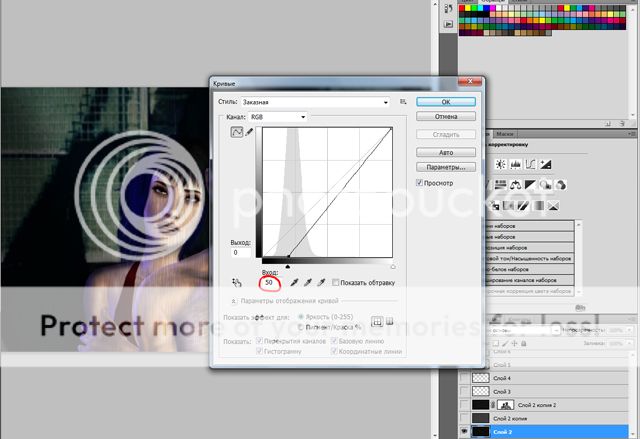Screen dimensions: 640x439
Task: Click the Вход input value field
Action: (x=270, y=283)
